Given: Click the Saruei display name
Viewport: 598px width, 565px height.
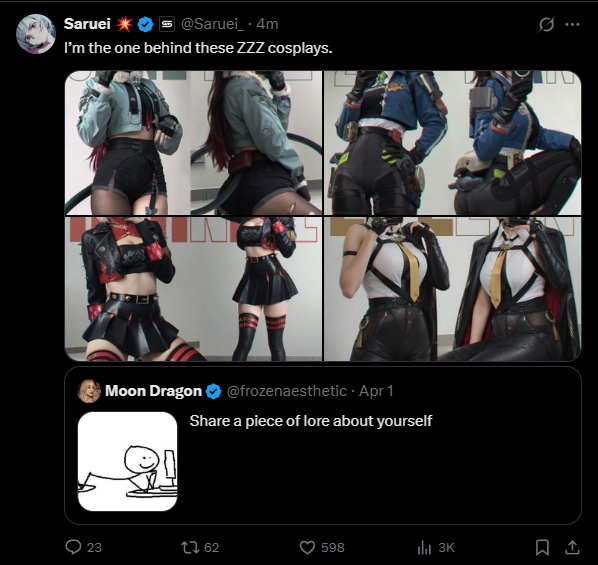Looking at the screenshot, I should point(87,24).
